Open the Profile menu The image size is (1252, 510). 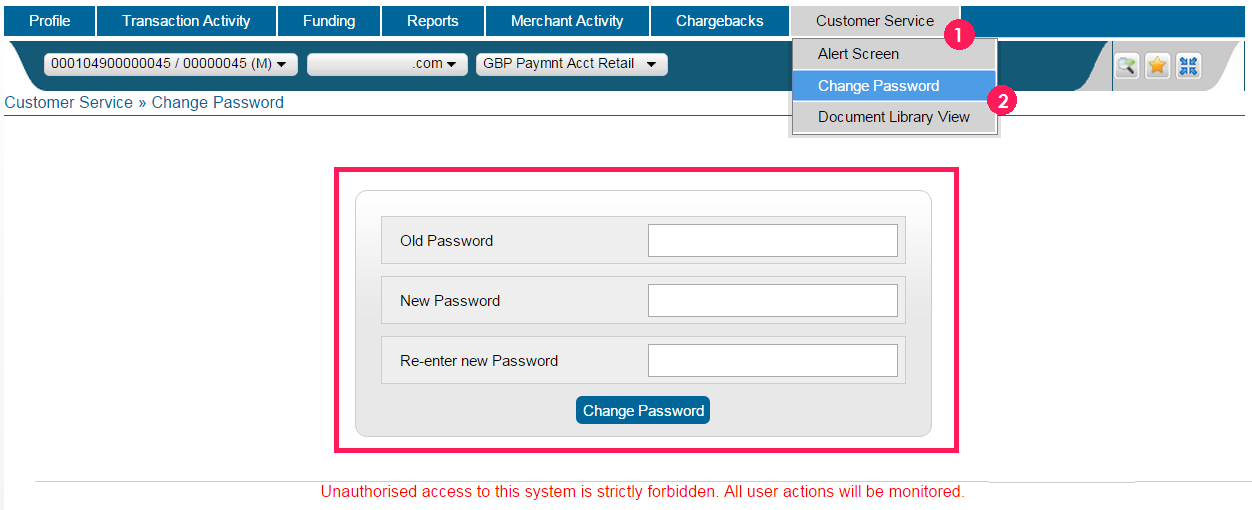(50, 21)
